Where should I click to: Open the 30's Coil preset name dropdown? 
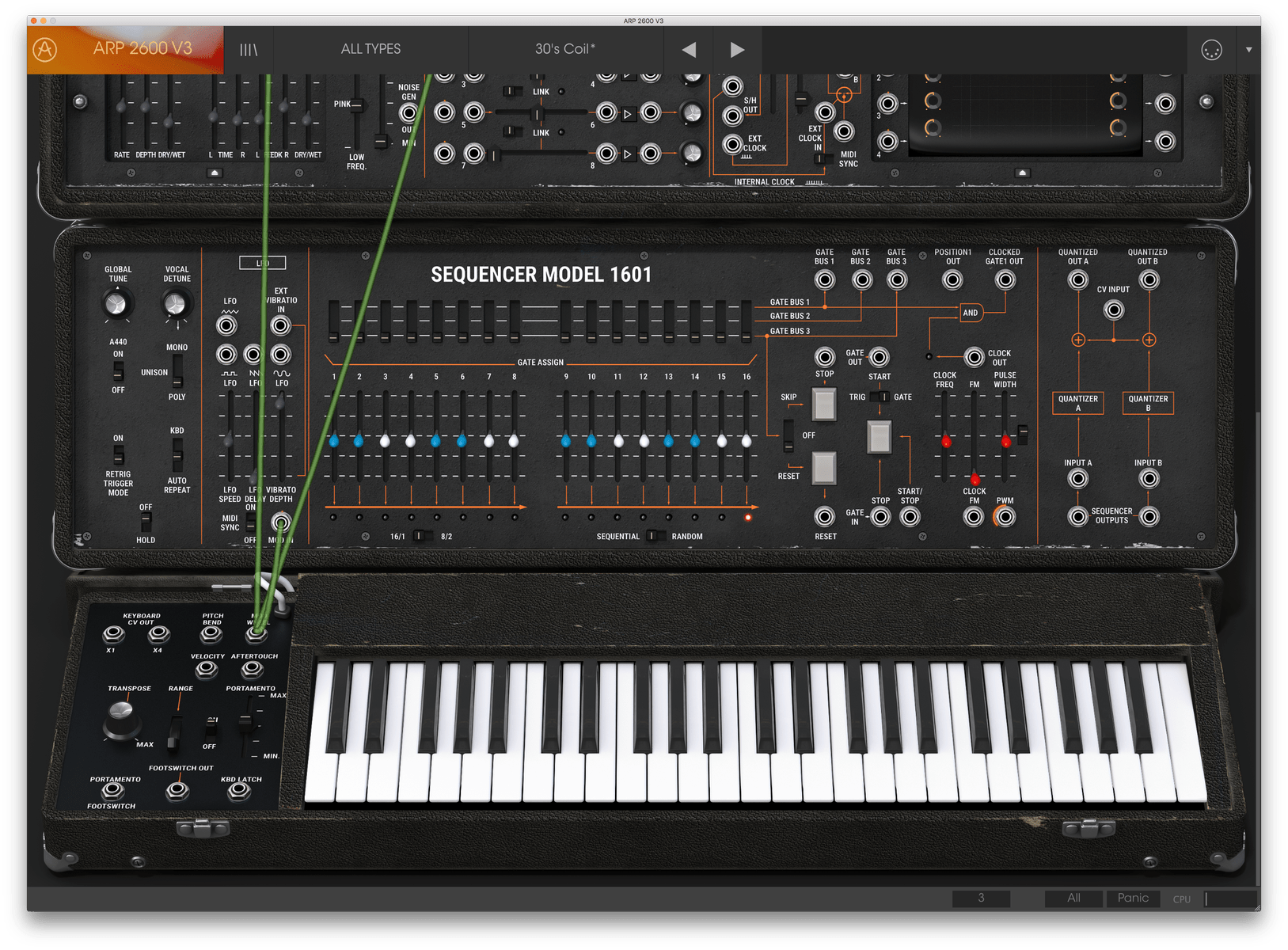[x=564, y=49]
